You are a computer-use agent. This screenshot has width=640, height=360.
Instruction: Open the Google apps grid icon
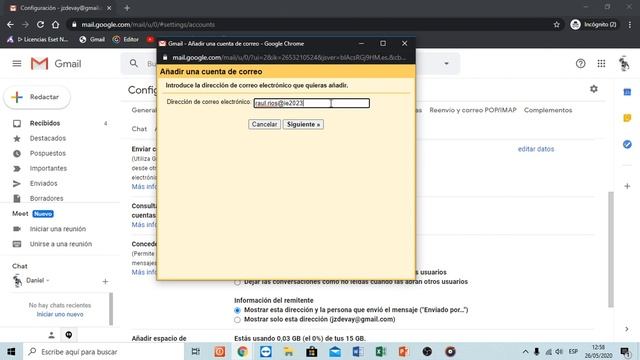coord(601,64)
